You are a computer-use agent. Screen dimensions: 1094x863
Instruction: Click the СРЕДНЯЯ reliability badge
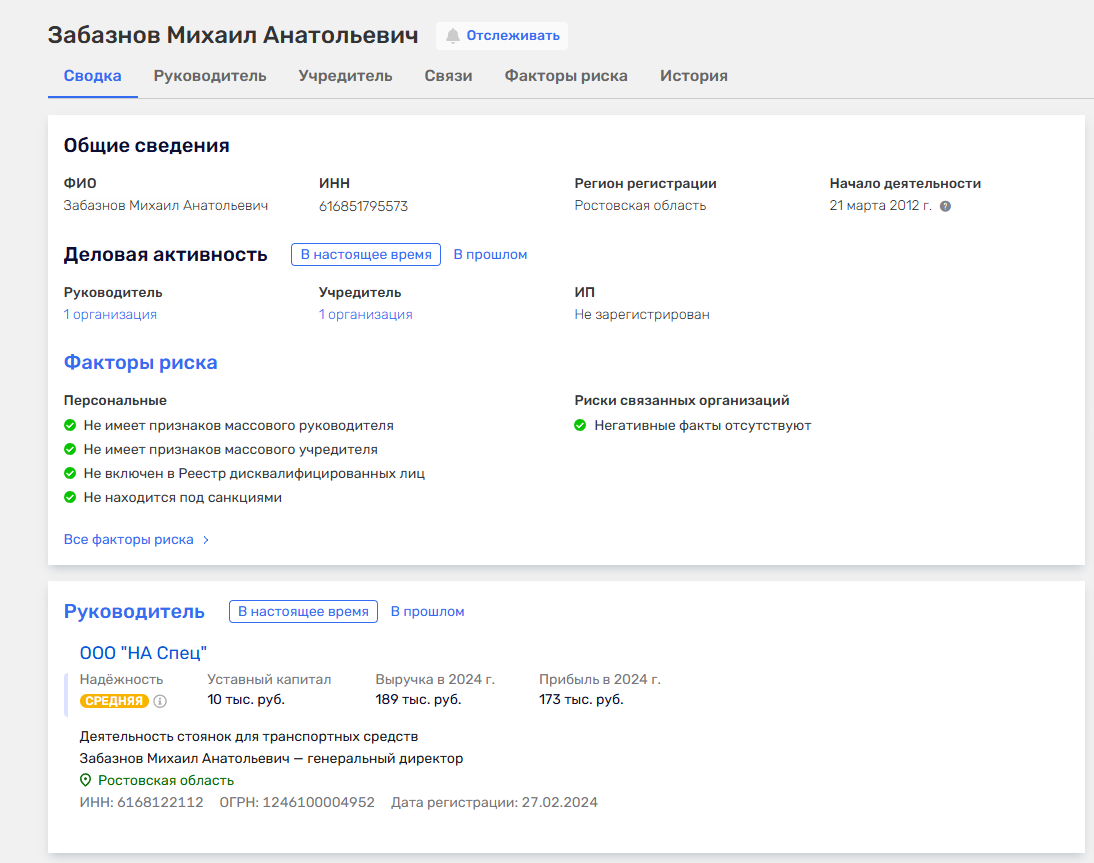point(114,701)
